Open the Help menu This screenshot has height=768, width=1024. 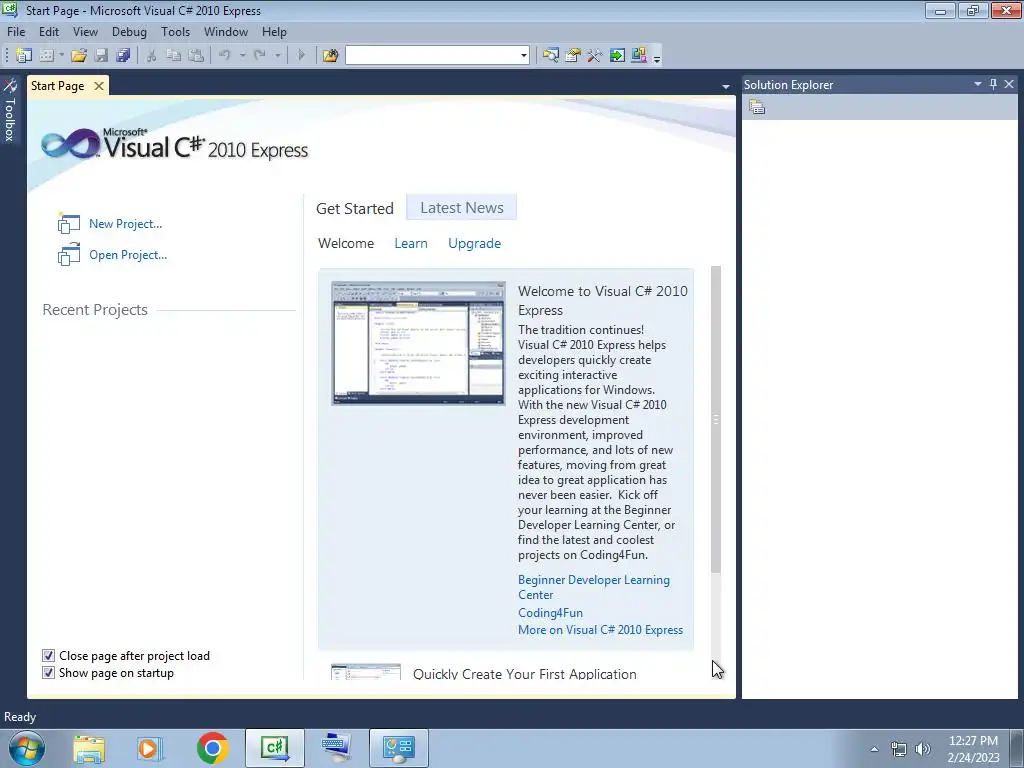274,31
